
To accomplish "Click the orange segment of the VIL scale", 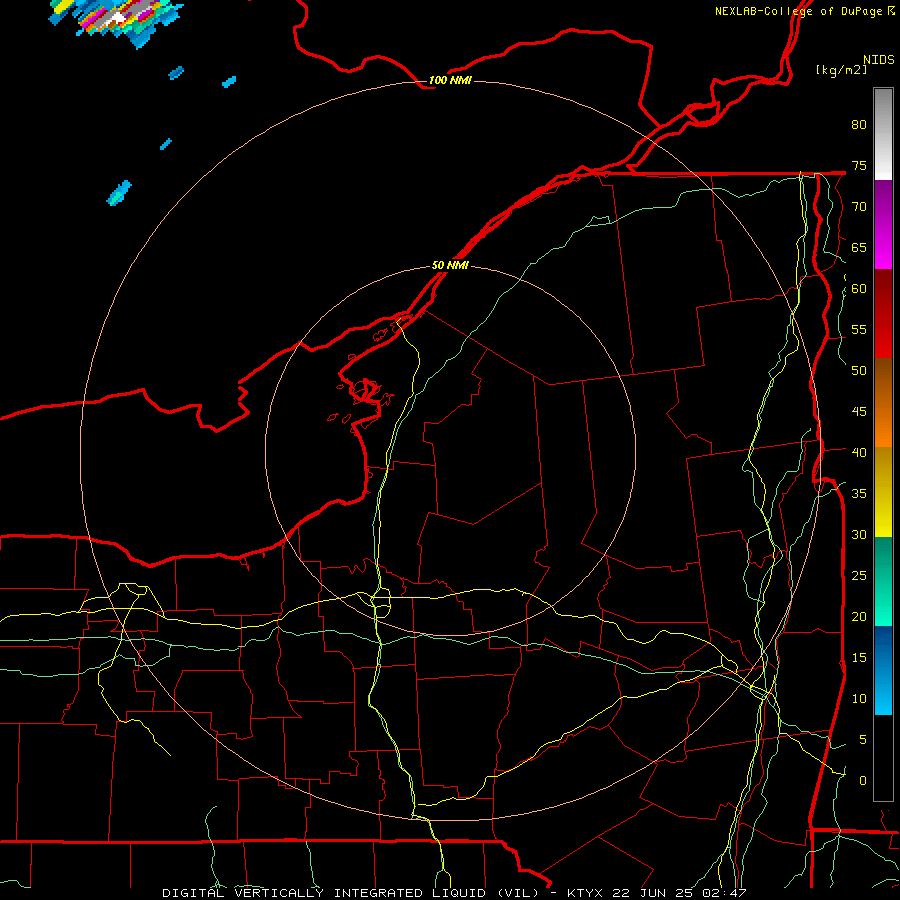I will (x=883, y=425).
